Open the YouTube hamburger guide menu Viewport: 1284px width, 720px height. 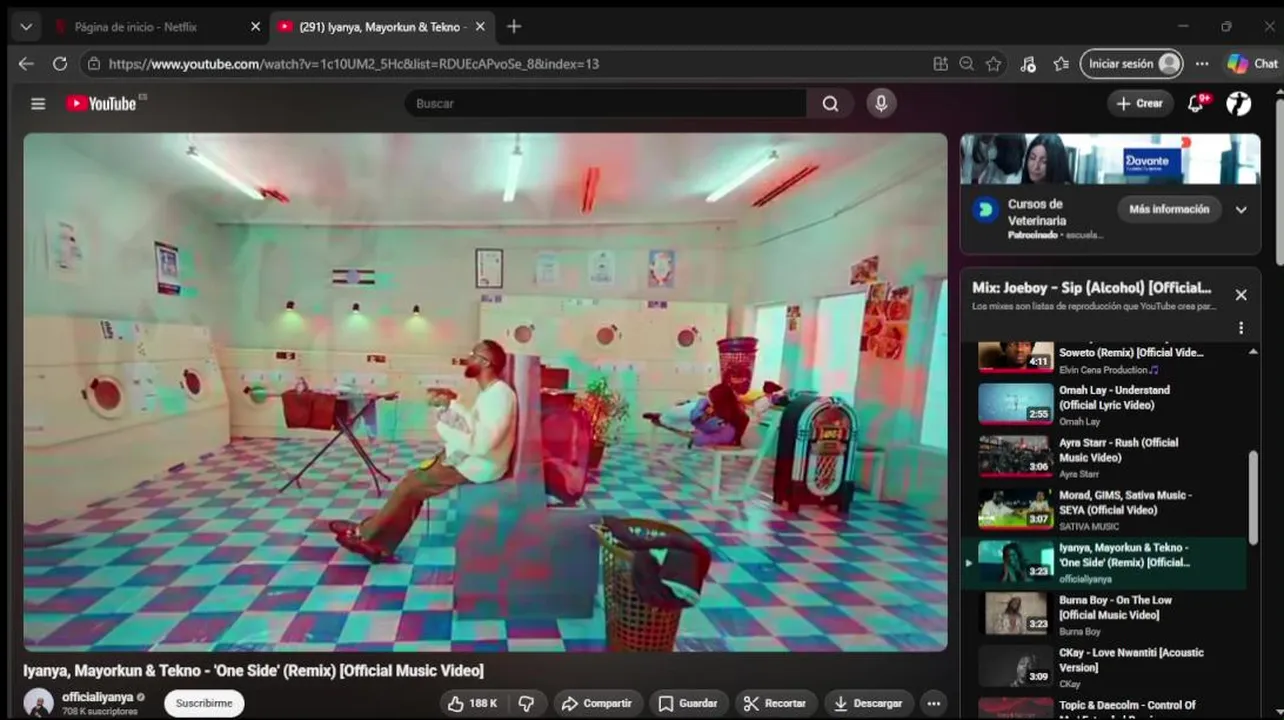pos(38,103)
